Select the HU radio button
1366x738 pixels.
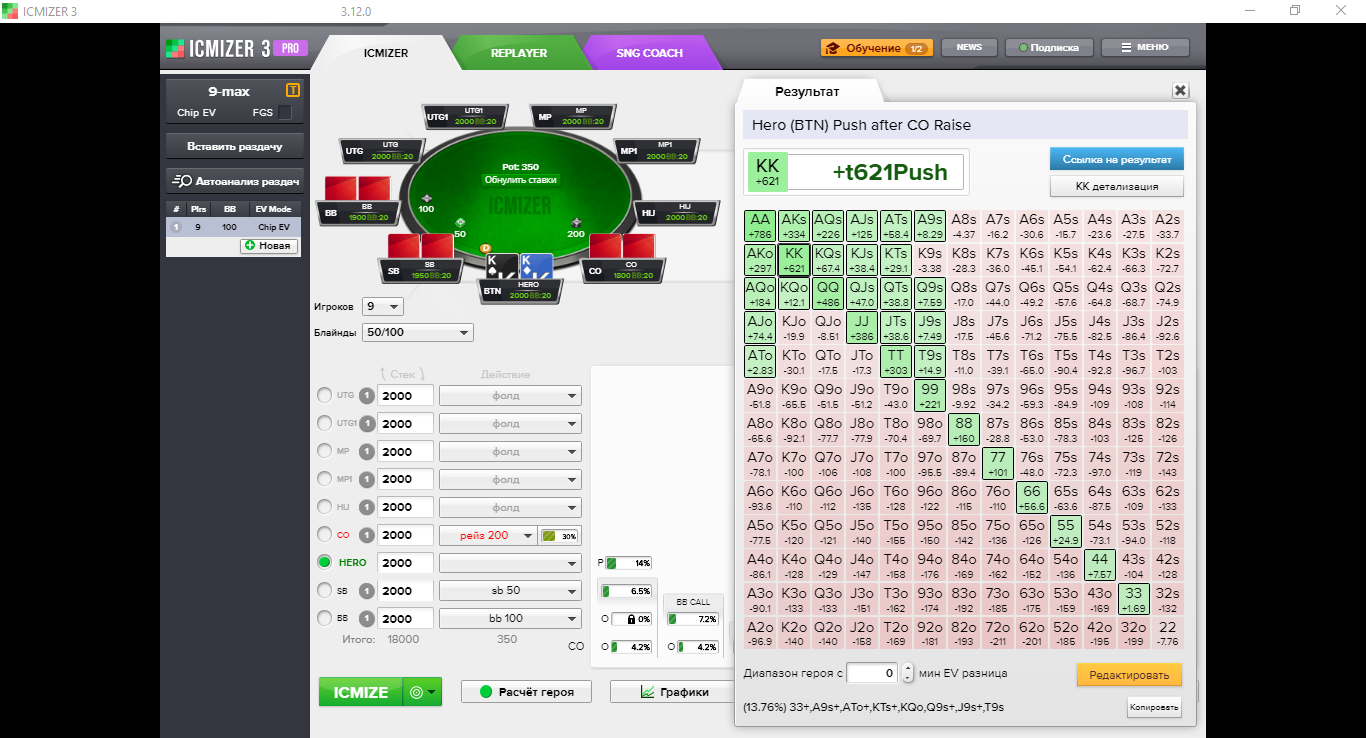324,507
